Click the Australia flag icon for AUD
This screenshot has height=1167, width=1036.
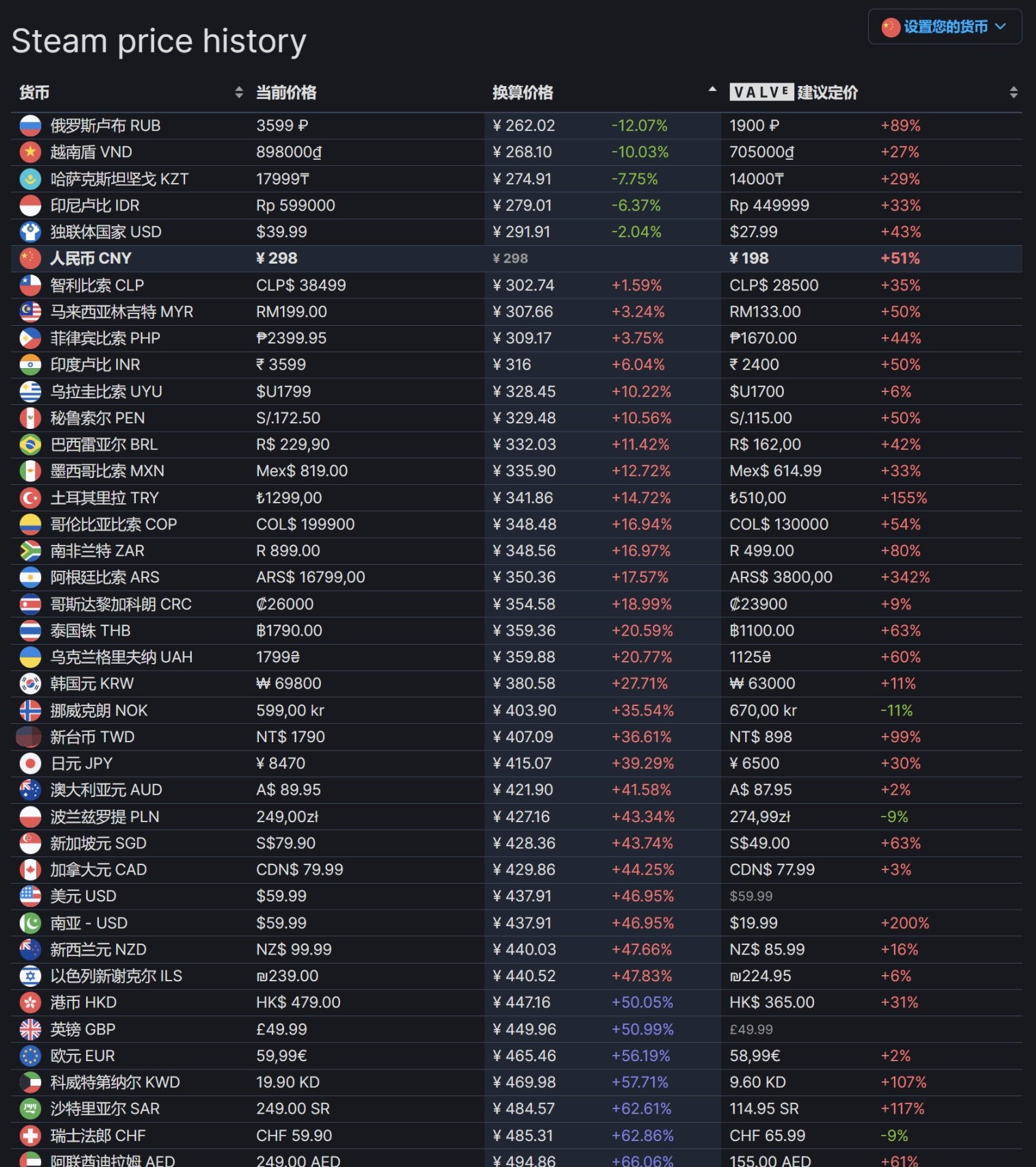coord(30,790)
